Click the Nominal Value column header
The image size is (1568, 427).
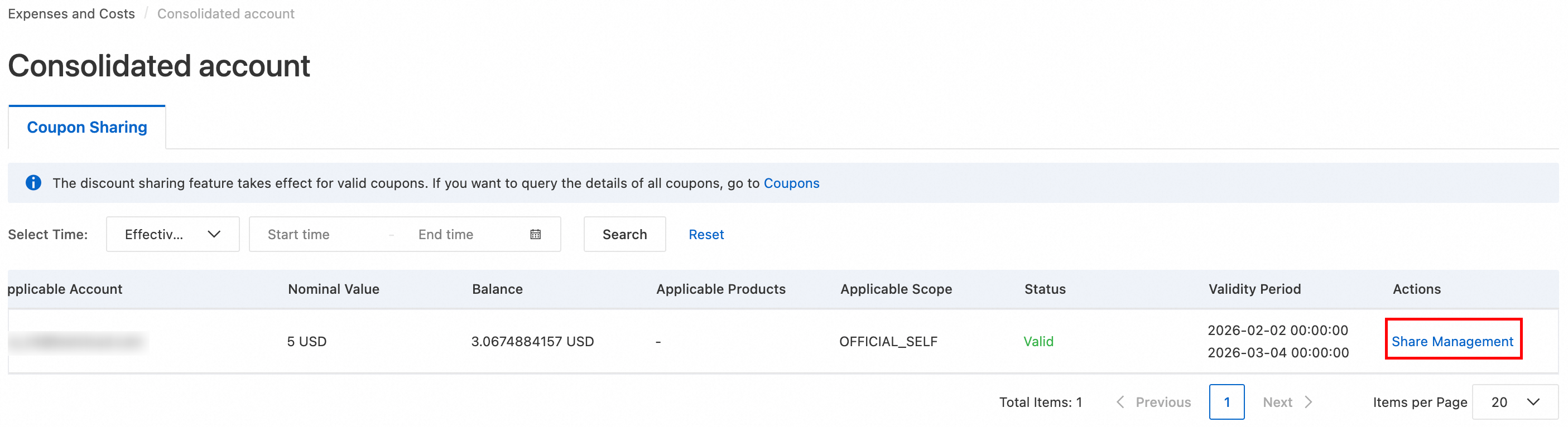pos(334,289)
